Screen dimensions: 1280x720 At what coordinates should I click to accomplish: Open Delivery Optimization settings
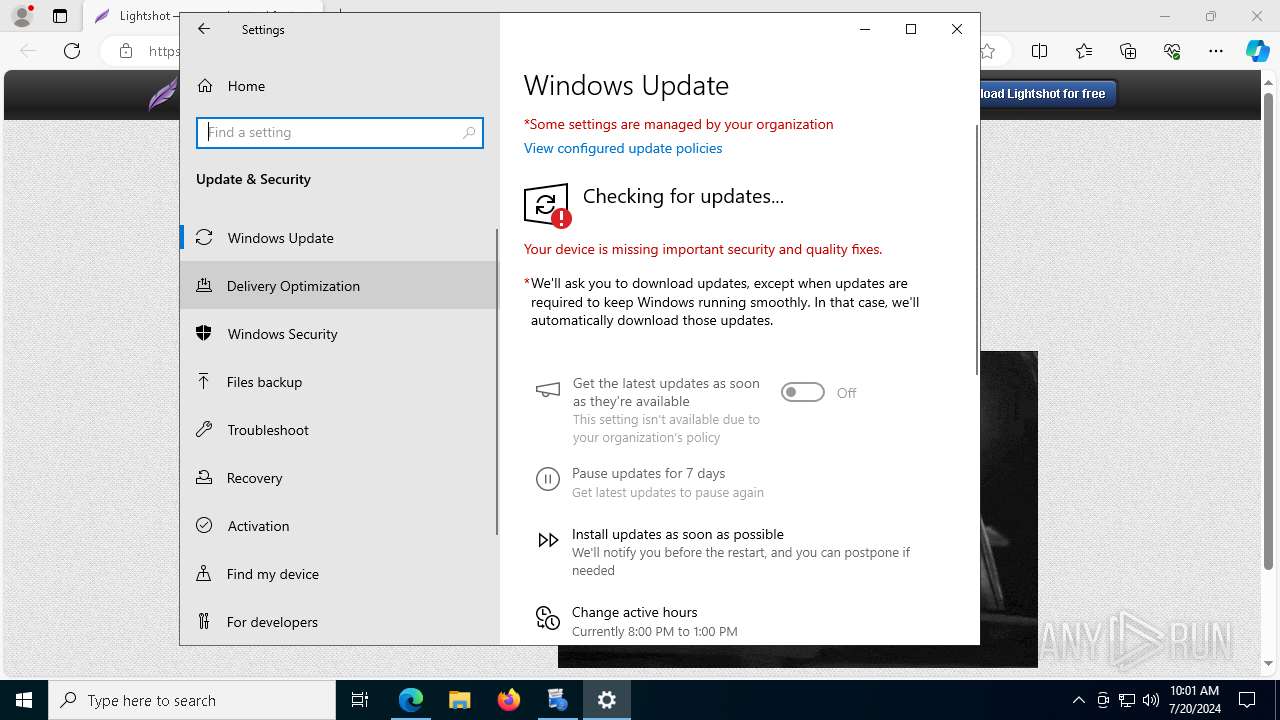pos(339,286)
